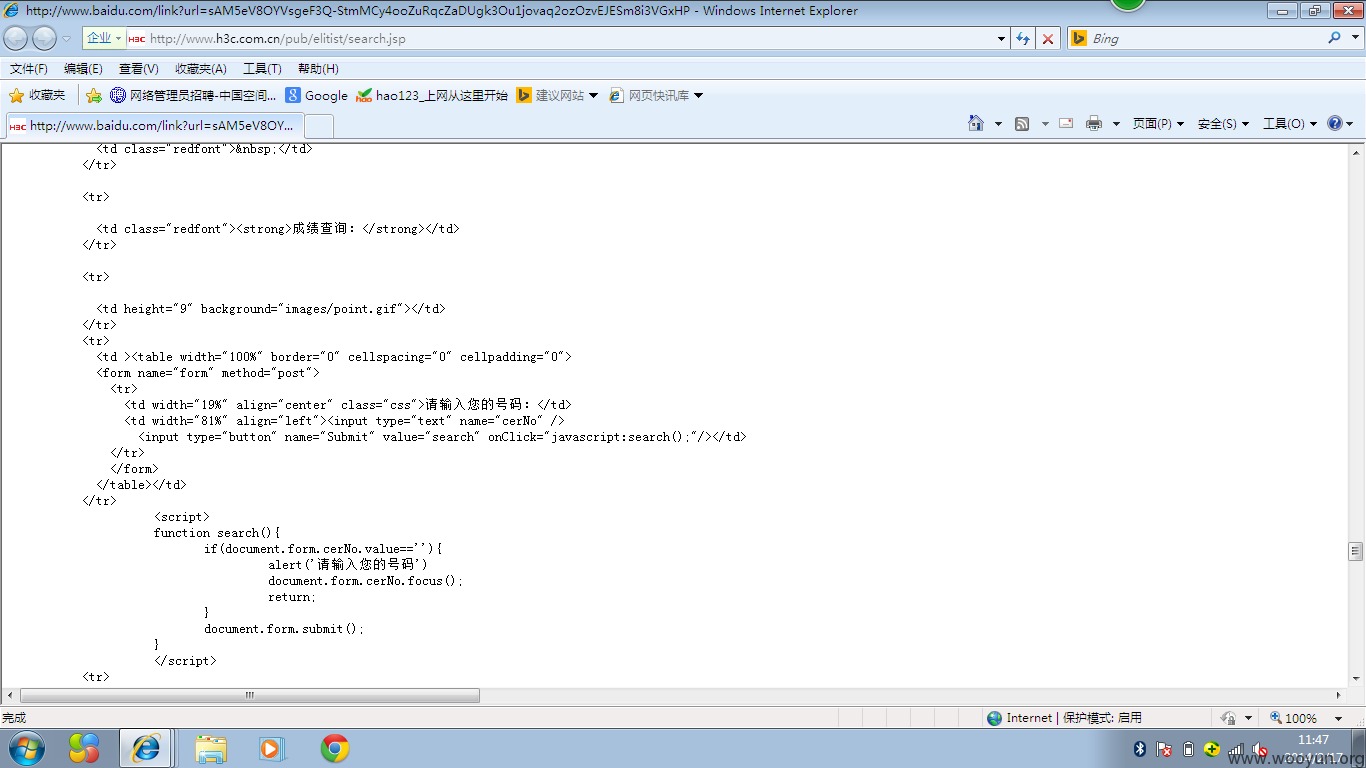Click the Bluetooth tray icon
Viewport: 1366px width, 768px height.
click(1140, 749)
